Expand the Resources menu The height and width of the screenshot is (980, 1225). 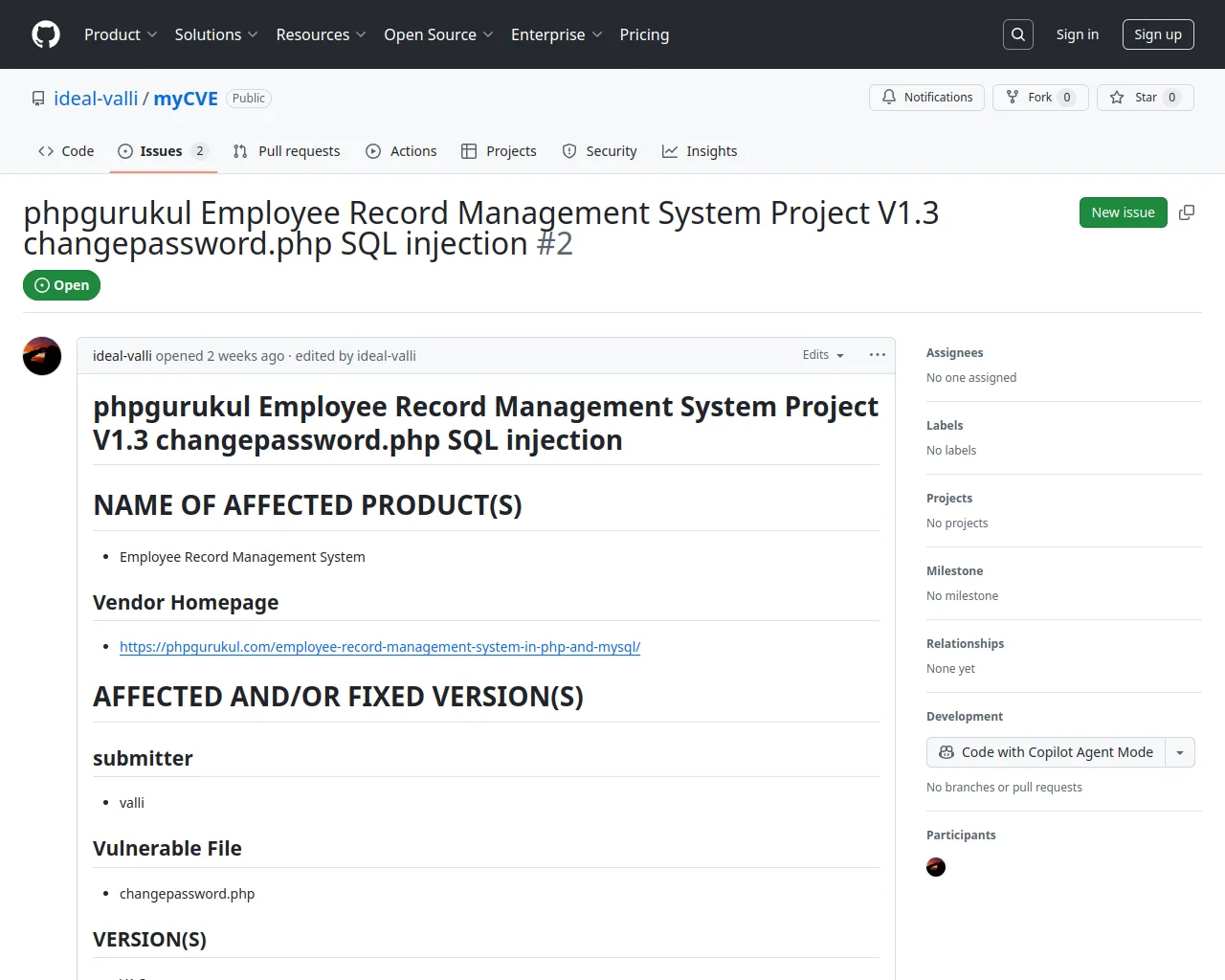[x=321, y=34]
